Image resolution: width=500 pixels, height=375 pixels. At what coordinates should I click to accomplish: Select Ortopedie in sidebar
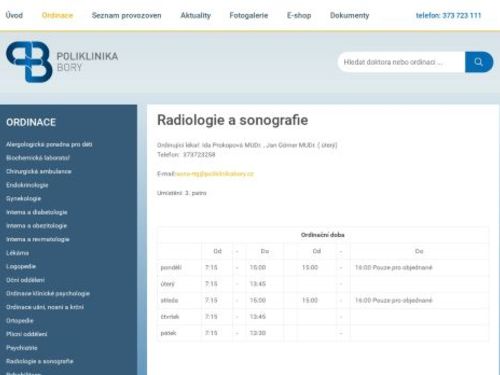[x=20, y=321]
